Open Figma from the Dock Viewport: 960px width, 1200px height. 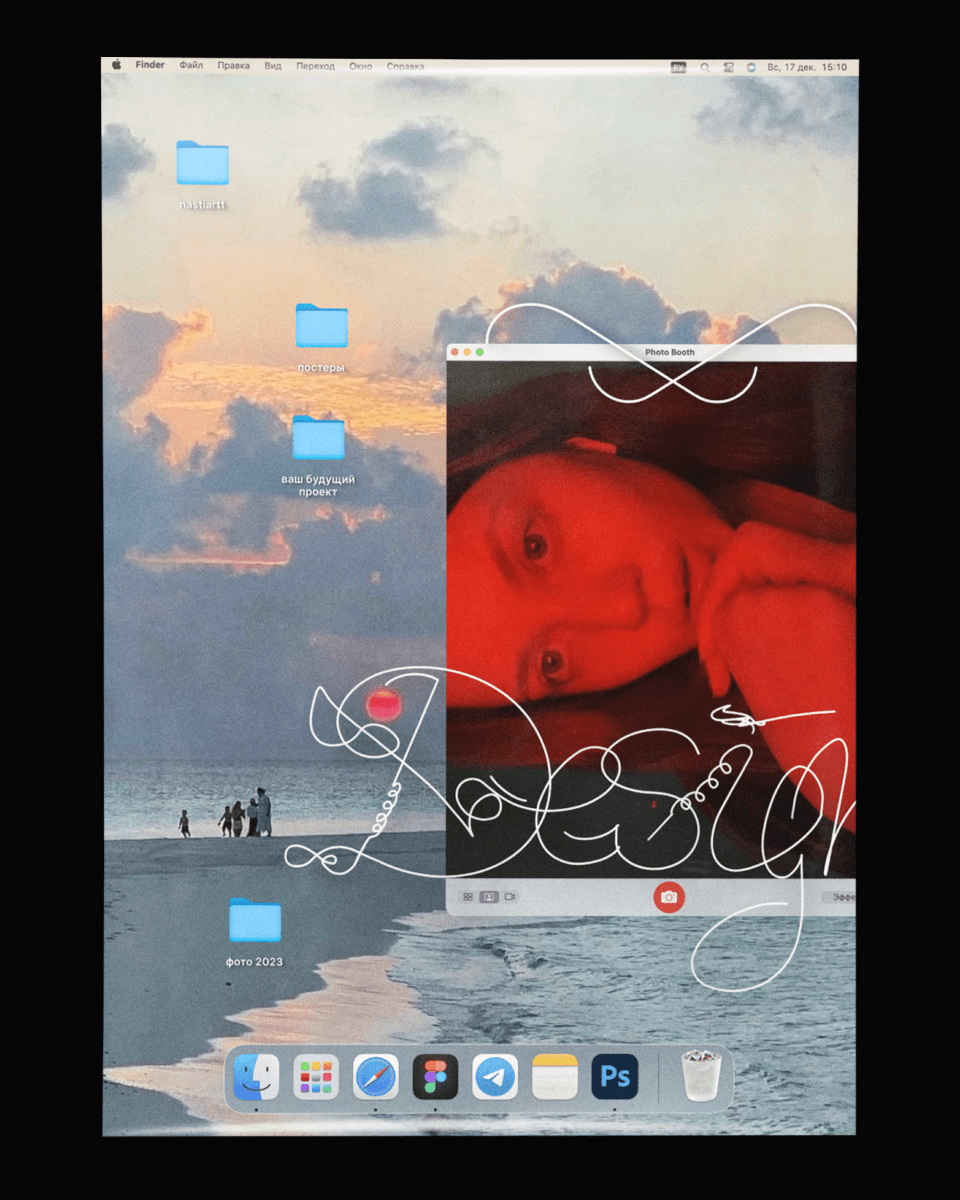click(x=436, y=1077)
